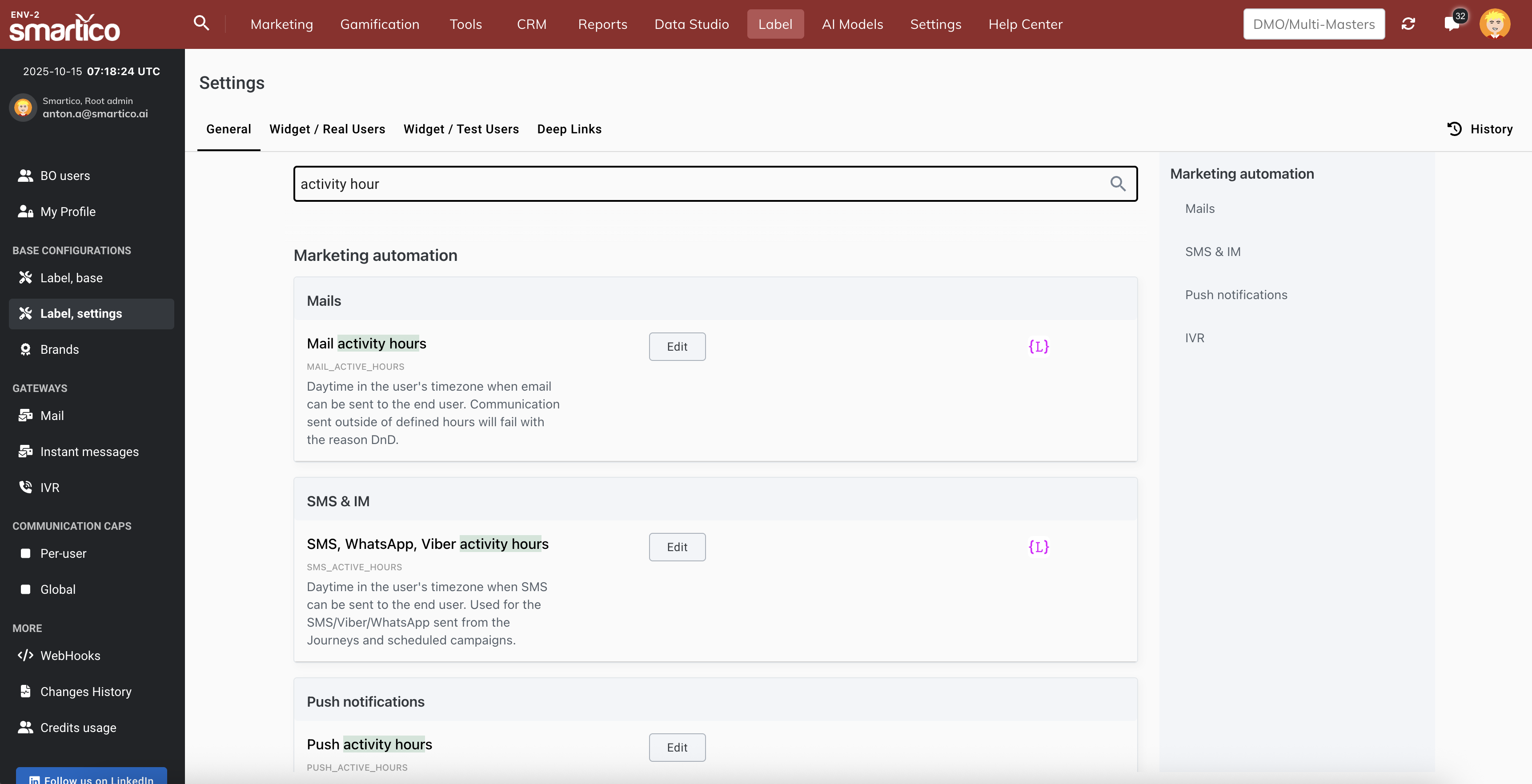1532x784 pixels.
Task: Open Per-user communication caps
Action: coord(63,553)
